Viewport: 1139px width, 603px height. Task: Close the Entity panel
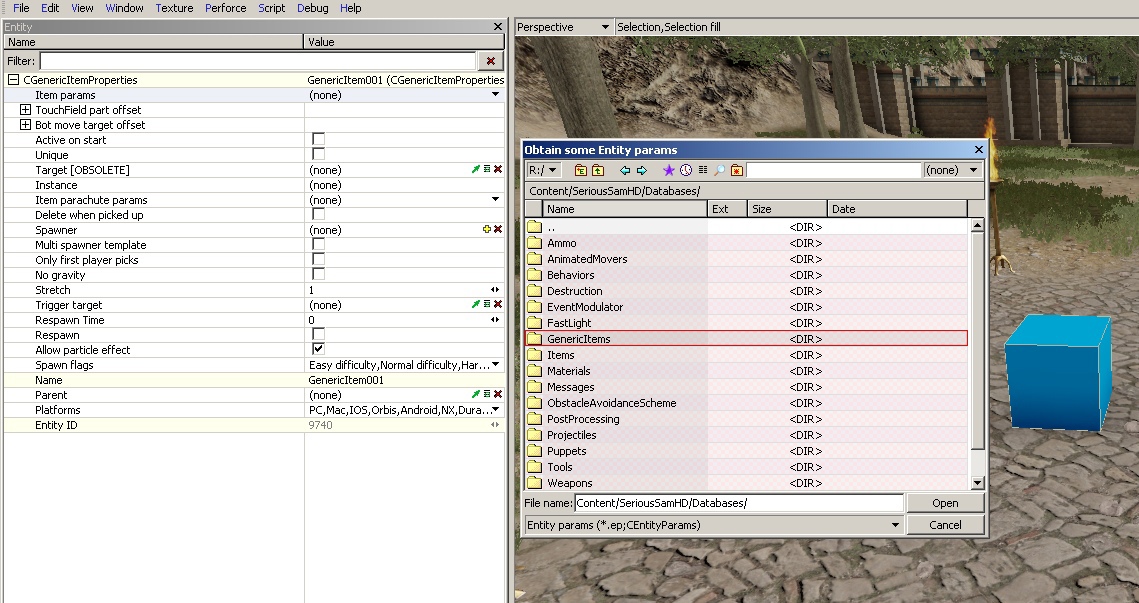498,27
